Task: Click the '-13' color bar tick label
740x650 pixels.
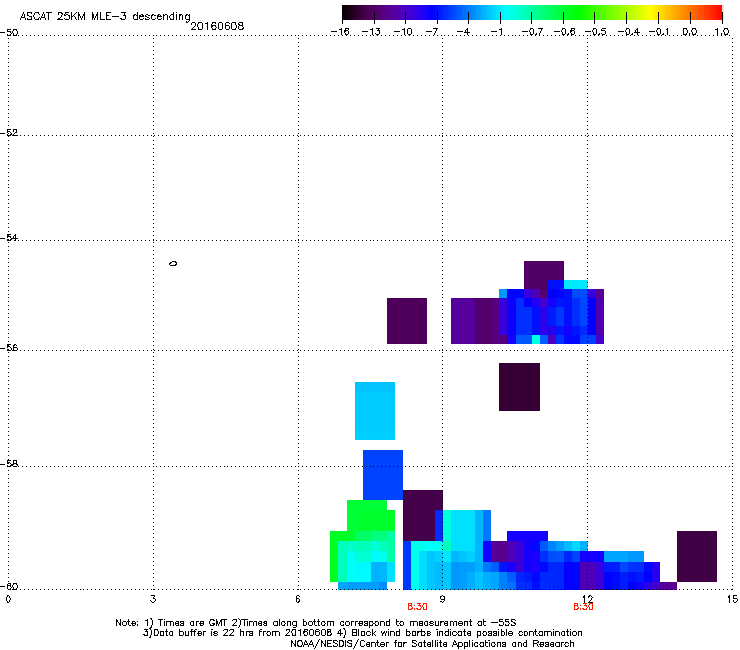Action: click(371, 32)
